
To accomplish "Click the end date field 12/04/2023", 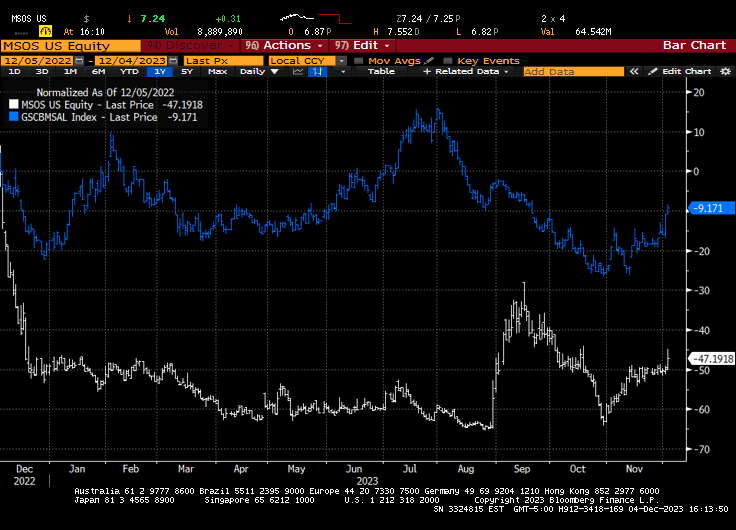I will pos(132,61).
